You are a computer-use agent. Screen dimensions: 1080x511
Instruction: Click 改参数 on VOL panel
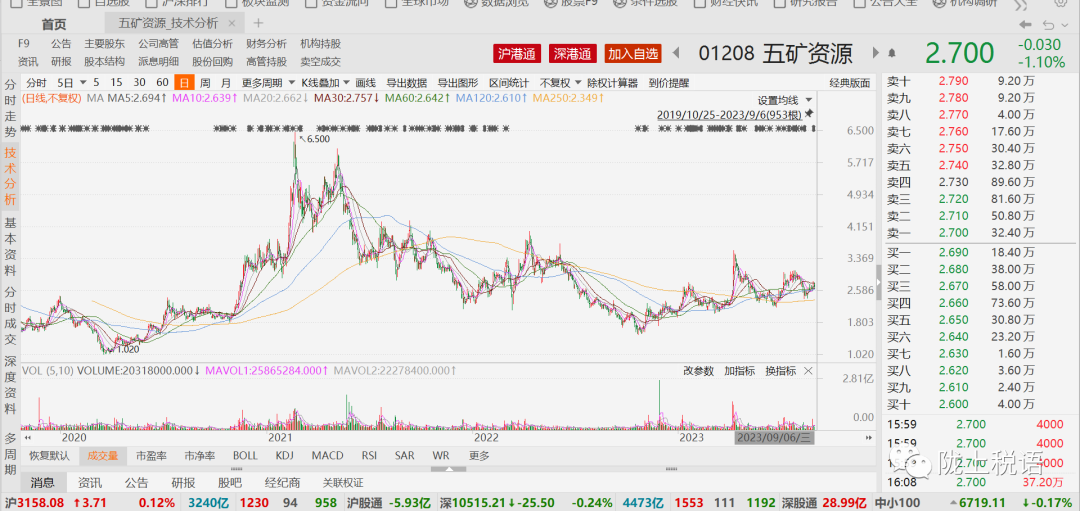698,371
